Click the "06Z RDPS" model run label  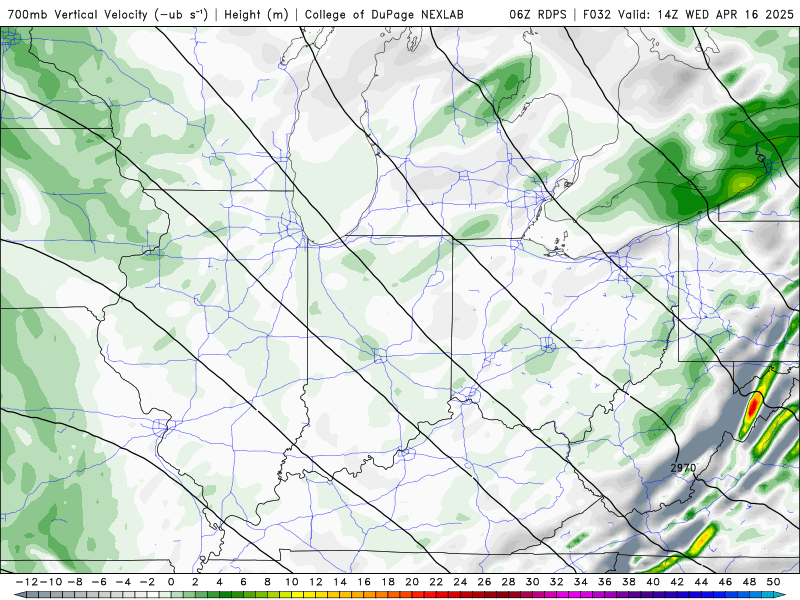pyautogui.click(x=538, y=15)
